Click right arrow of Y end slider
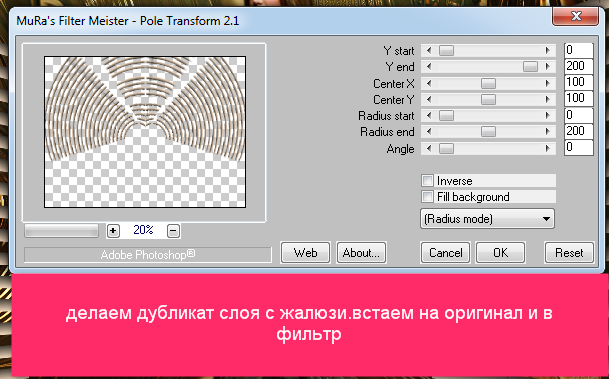This screenshot has height=379, width=609. click(x=548, y=66)
